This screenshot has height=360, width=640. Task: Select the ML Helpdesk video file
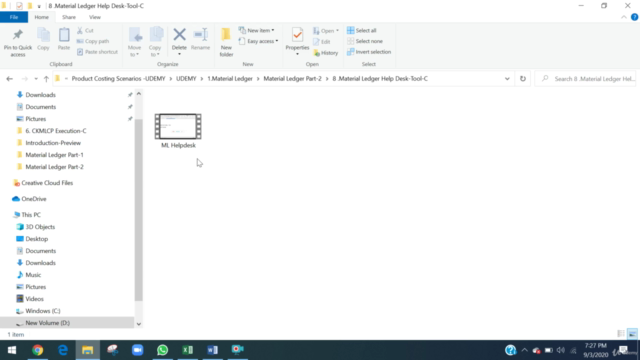tap(178, 131)
